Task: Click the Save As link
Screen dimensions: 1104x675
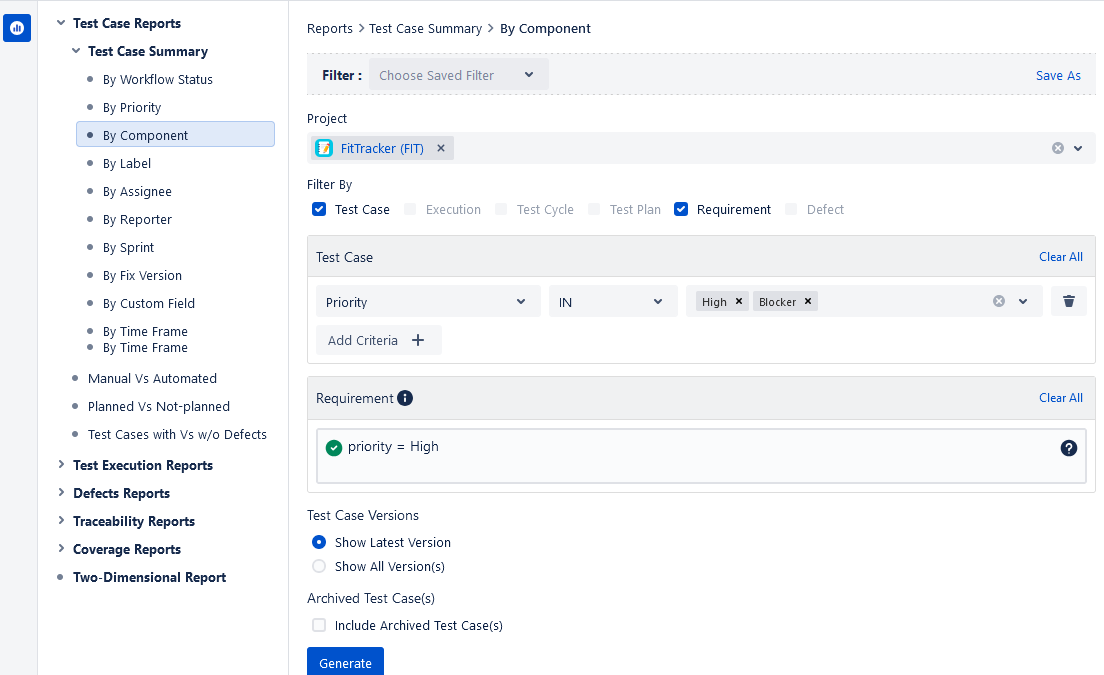Action: 1058,75
